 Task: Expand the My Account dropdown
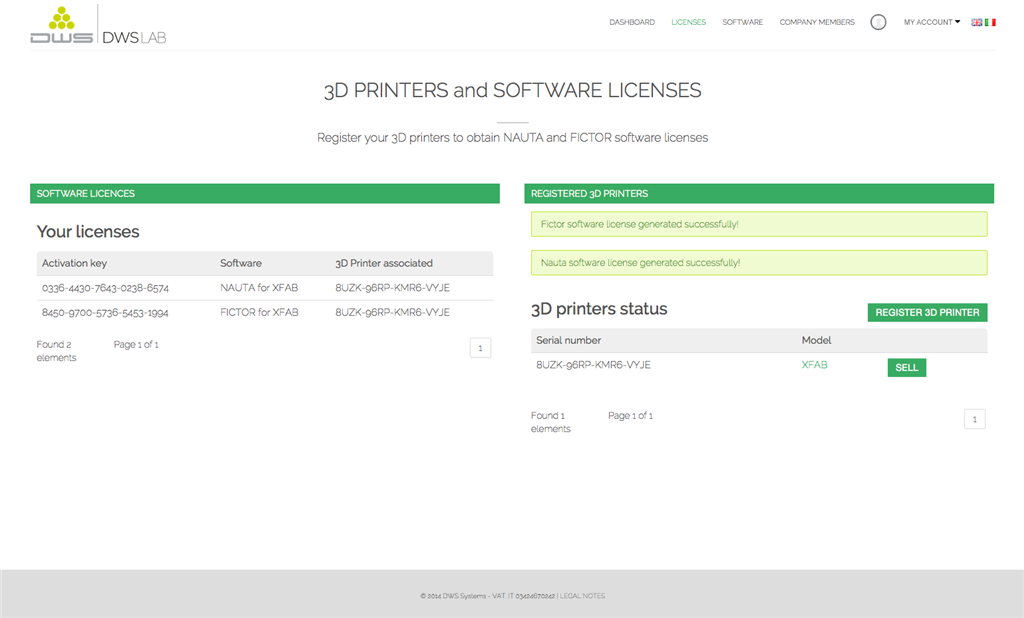click(931, 22)
